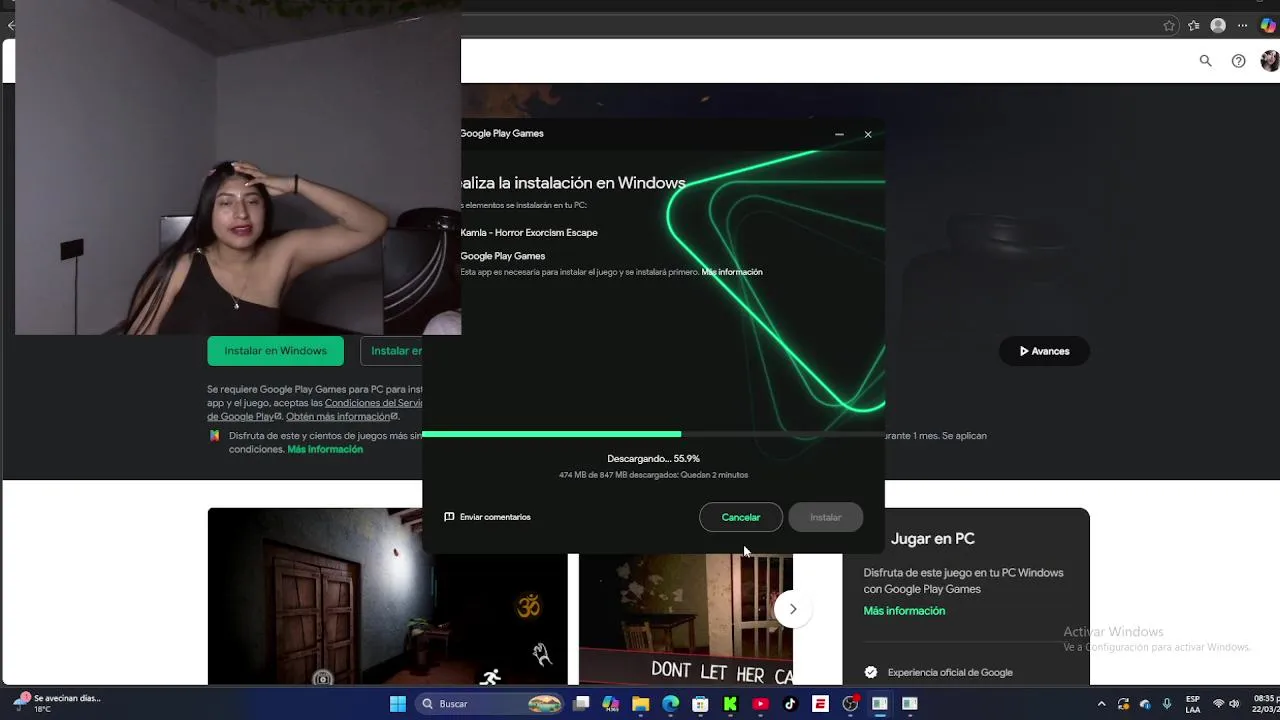Open the Google account avatar menu
Screen dimensions: 1280x720
tap(1269, 61)
